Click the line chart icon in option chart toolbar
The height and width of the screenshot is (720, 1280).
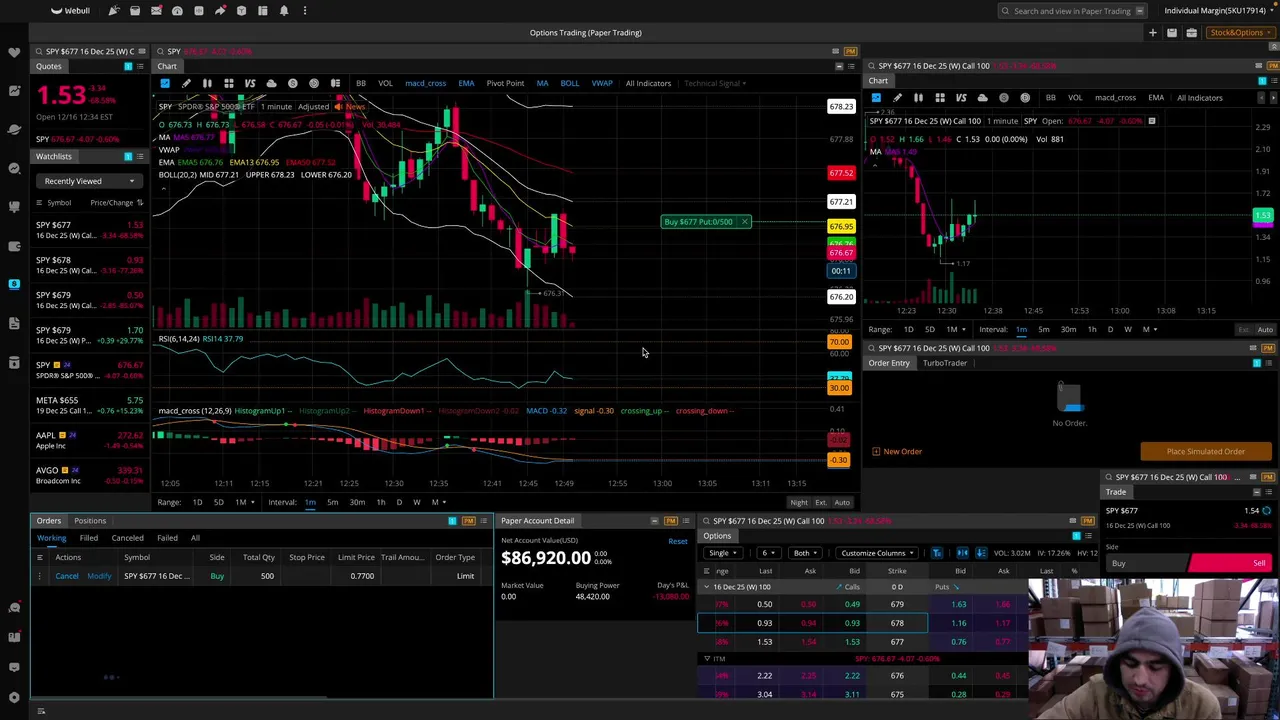876,98
